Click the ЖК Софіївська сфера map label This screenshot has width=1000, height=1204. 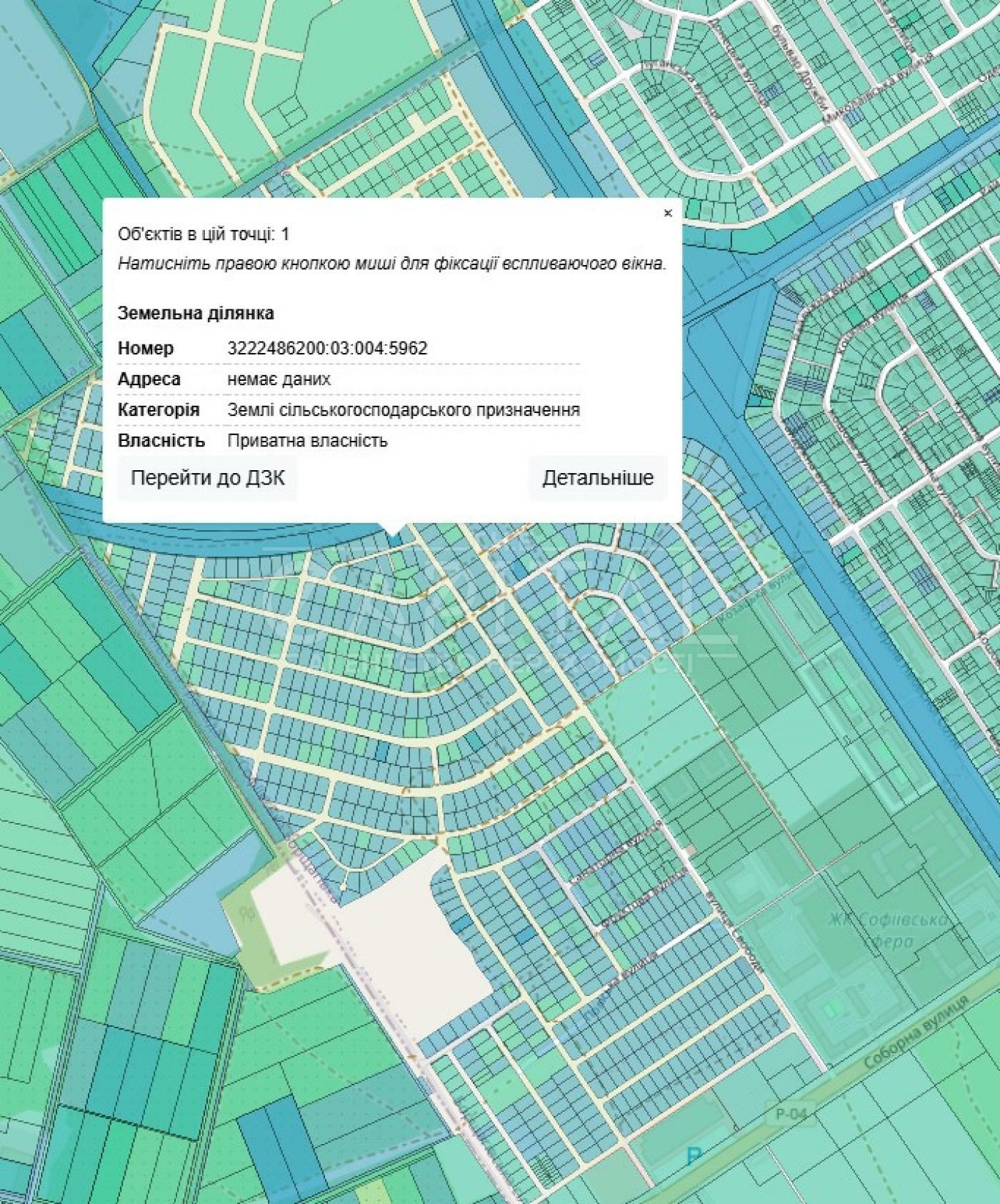tap(889, 929)
